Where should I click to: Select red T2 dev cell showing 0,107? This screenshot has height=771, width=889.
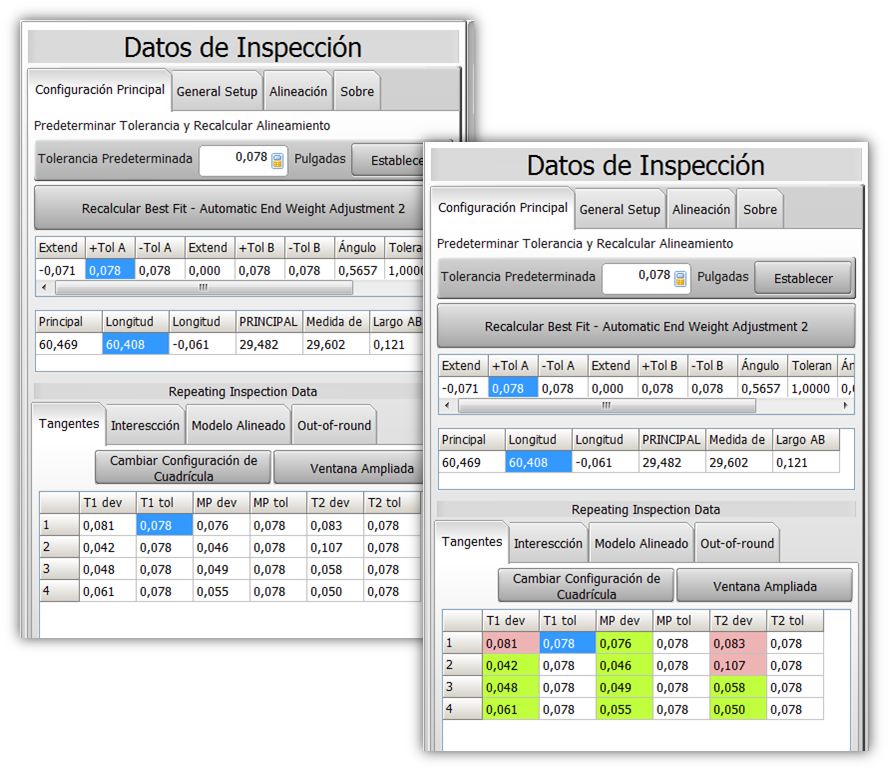pyautogui.click(x=738, y=665)
